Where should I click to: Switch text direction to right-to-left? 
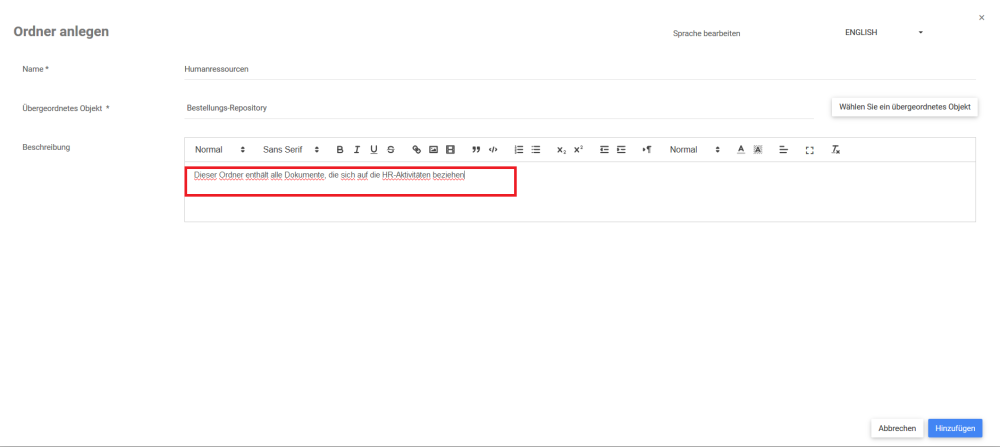647,150
